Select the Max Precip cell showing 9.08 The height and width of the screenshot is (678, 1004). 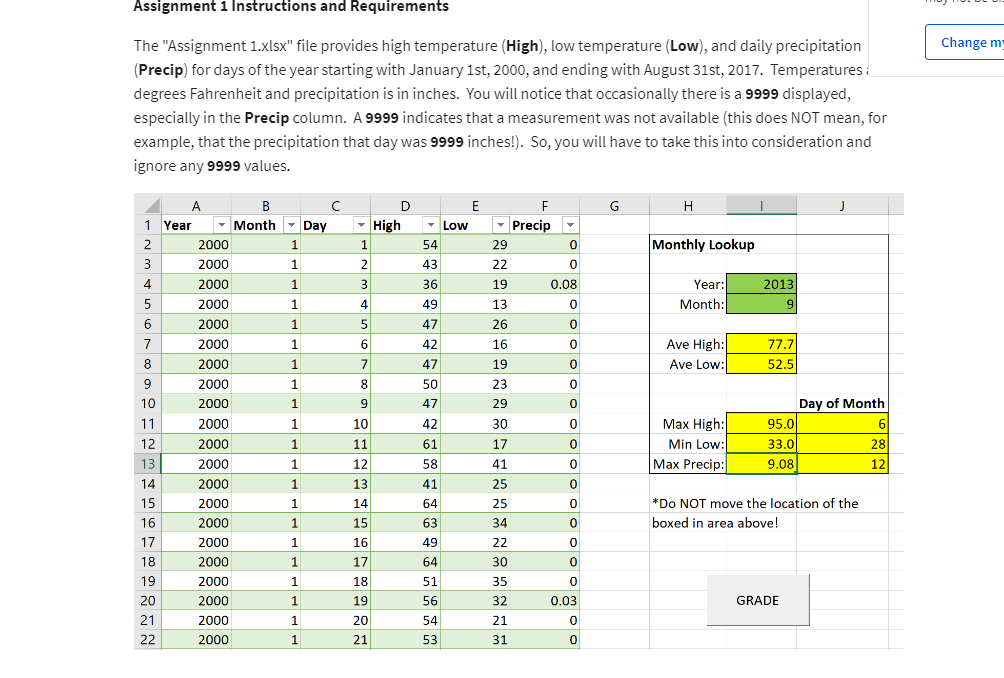761,463
